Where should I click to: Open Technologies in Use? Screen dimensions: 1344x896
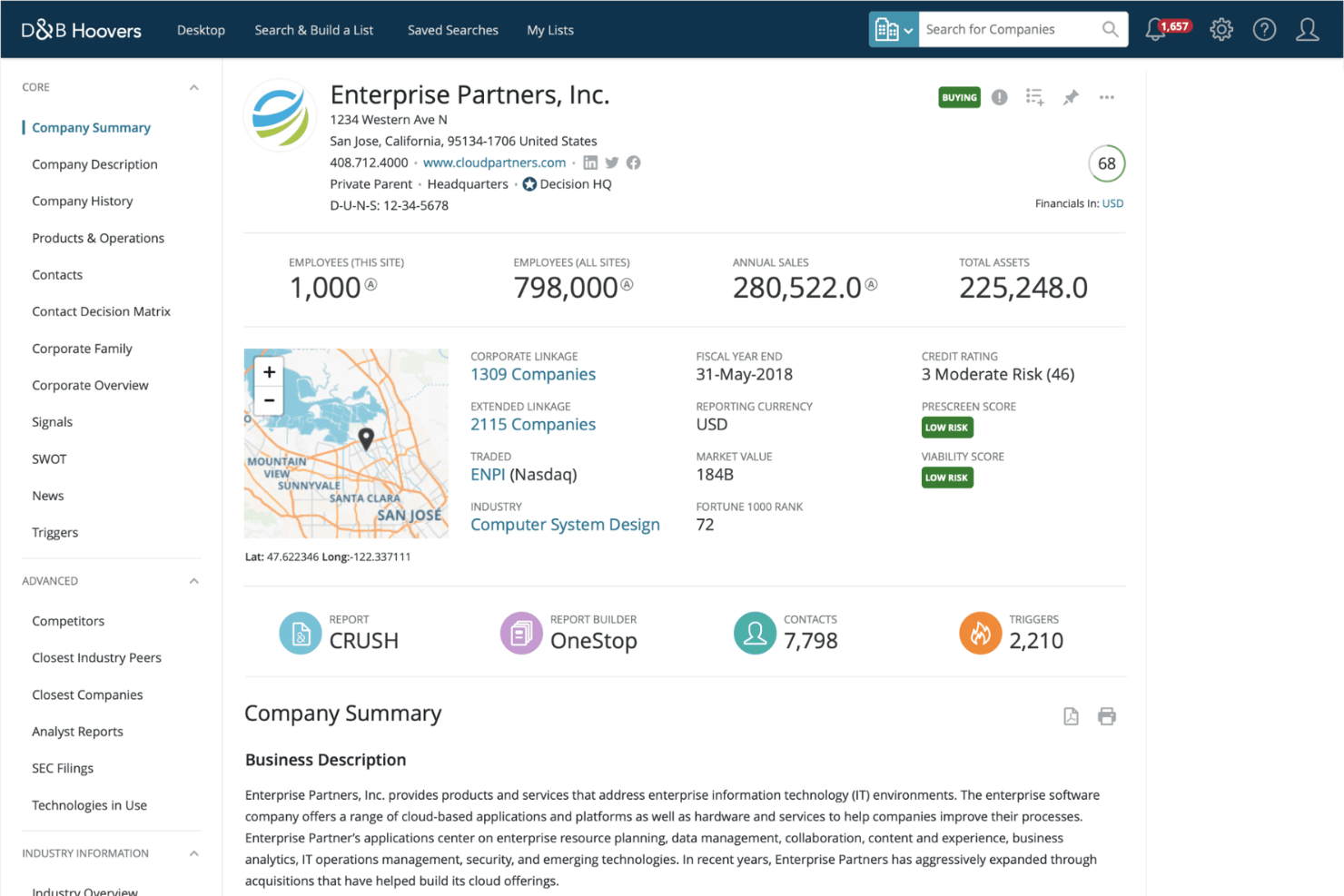tap(89, 805)
